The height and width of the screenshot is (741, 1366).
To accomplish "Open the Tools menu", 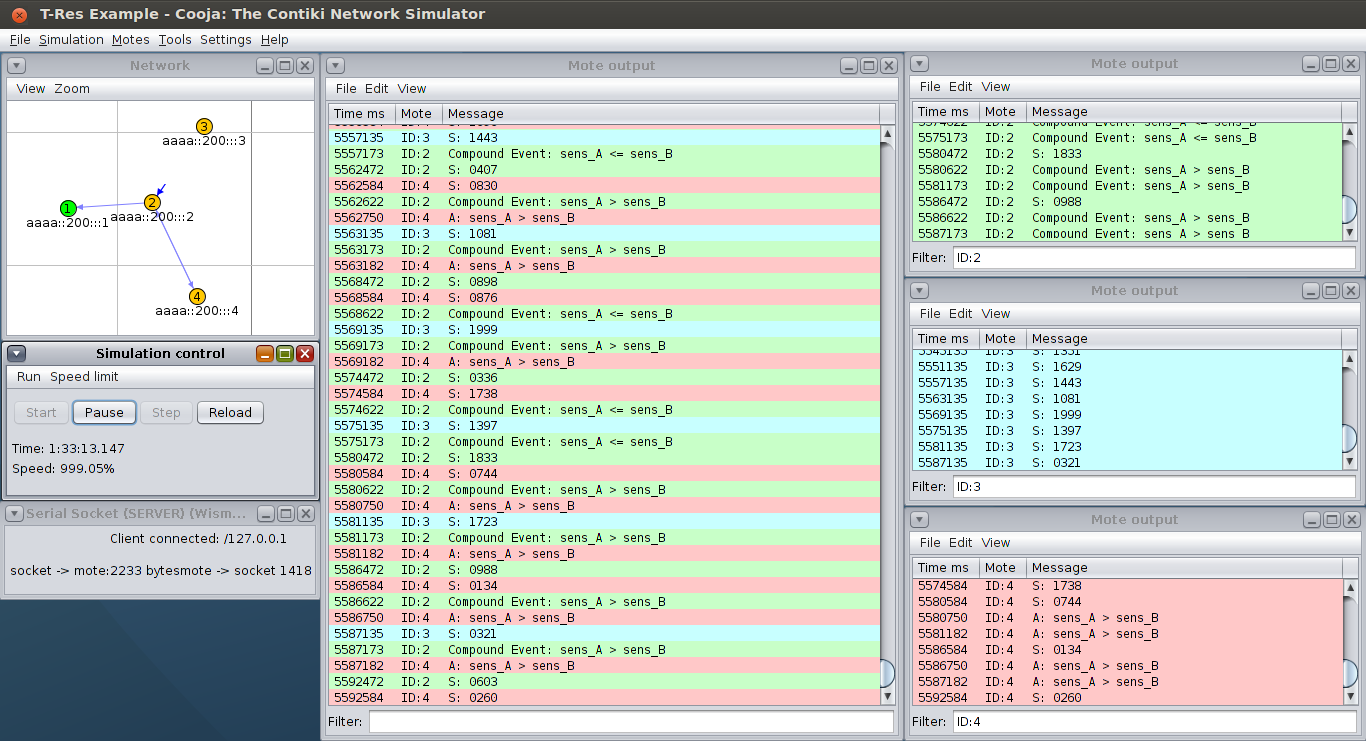I will coord(175,40).
